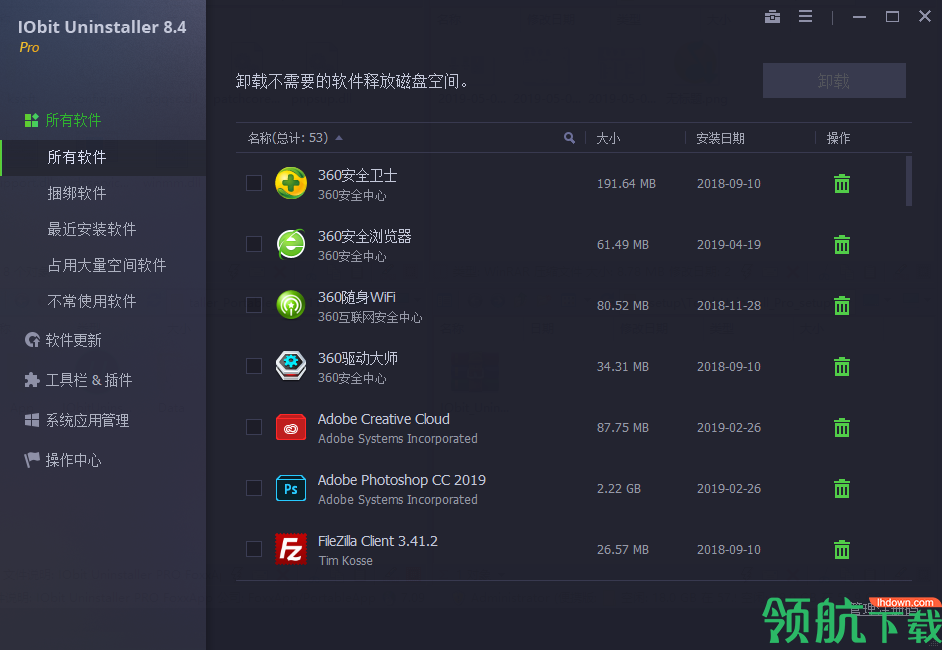Tick the checkbox for 360安全卫士
Screen dimensions: 942x650
coord(254,183)
